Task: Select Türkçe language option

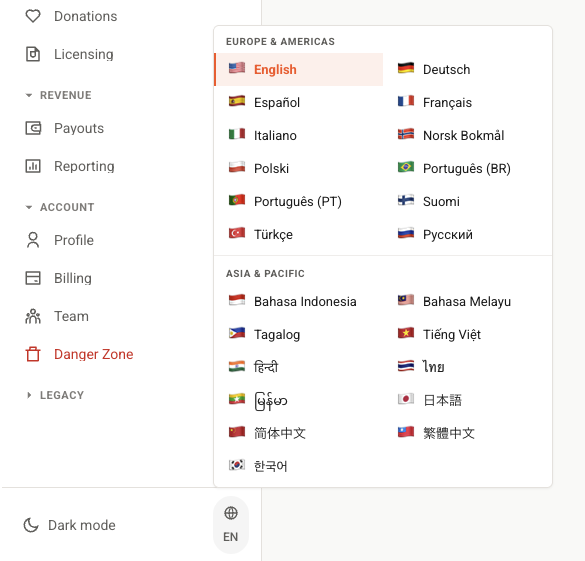Action: coord(298,234)
